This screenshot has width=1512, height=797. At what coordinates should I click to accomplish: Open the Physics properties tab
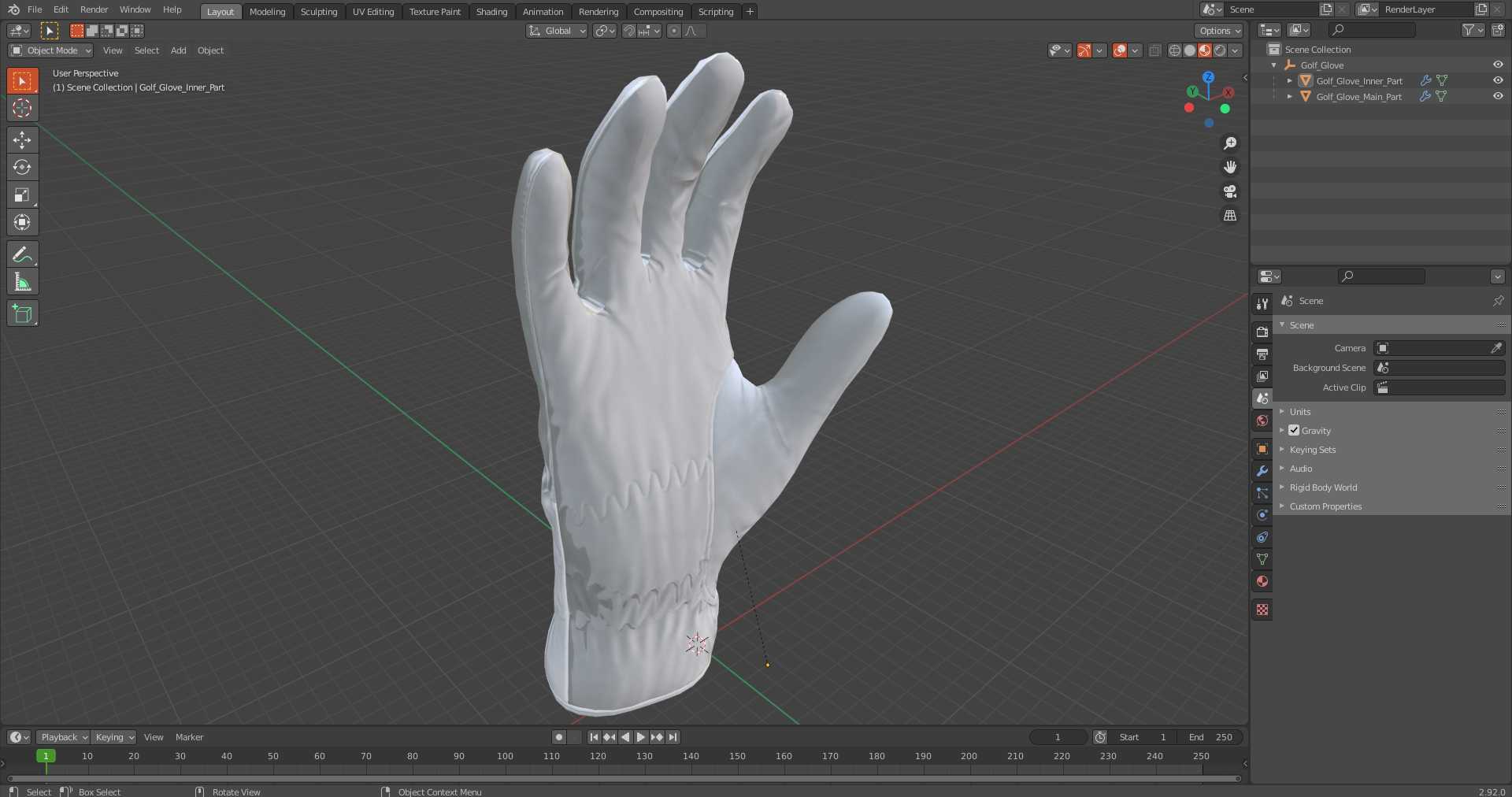coord(1262,515)
